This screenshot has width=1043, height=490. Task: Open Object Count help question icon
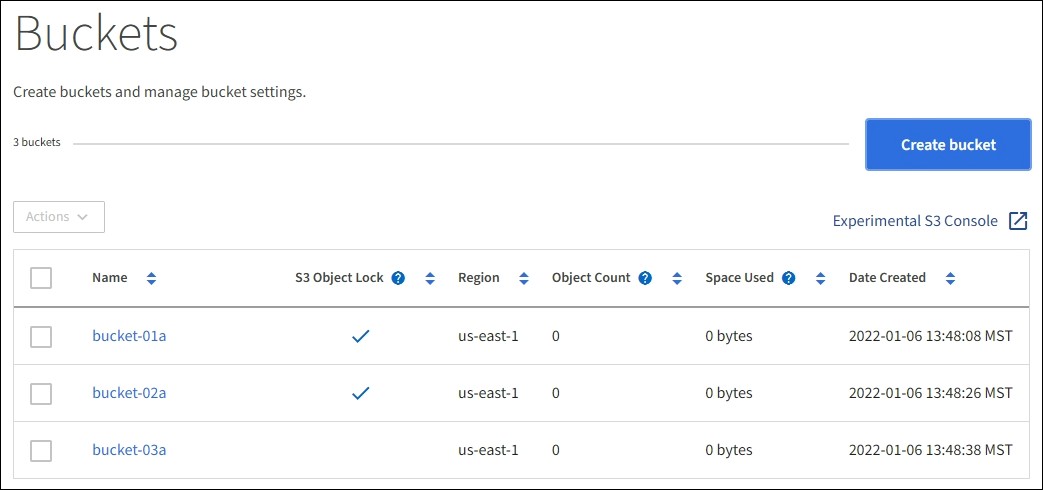645,278
